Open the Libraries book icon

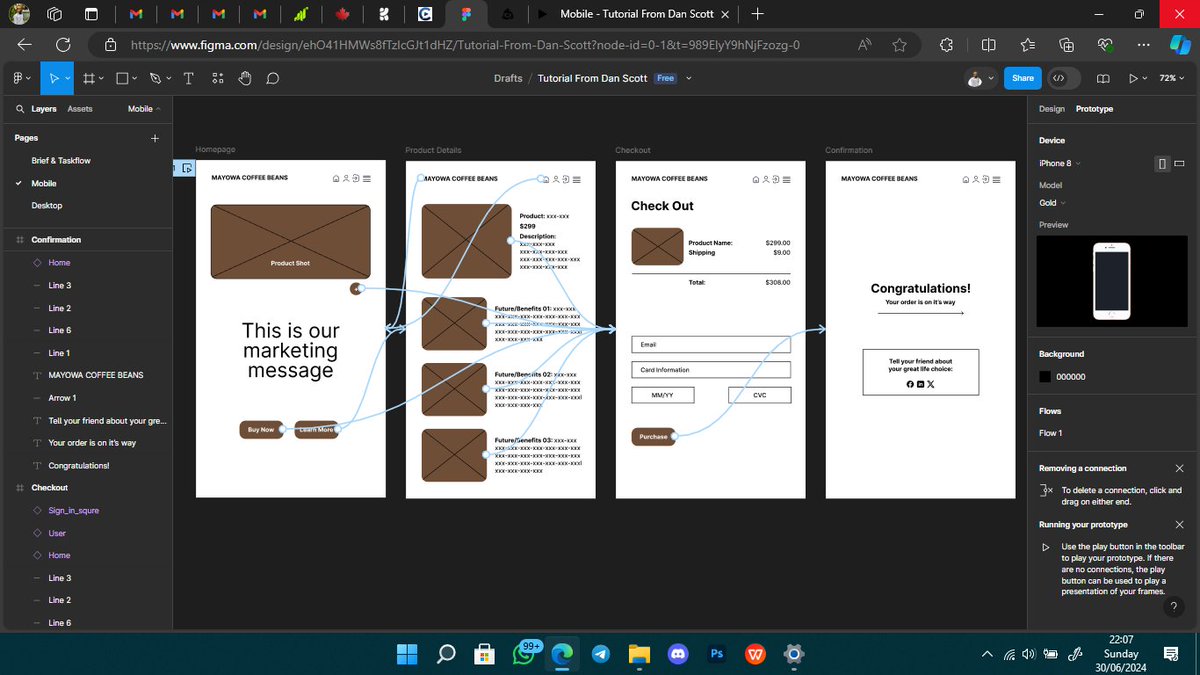click(1103, 78)
